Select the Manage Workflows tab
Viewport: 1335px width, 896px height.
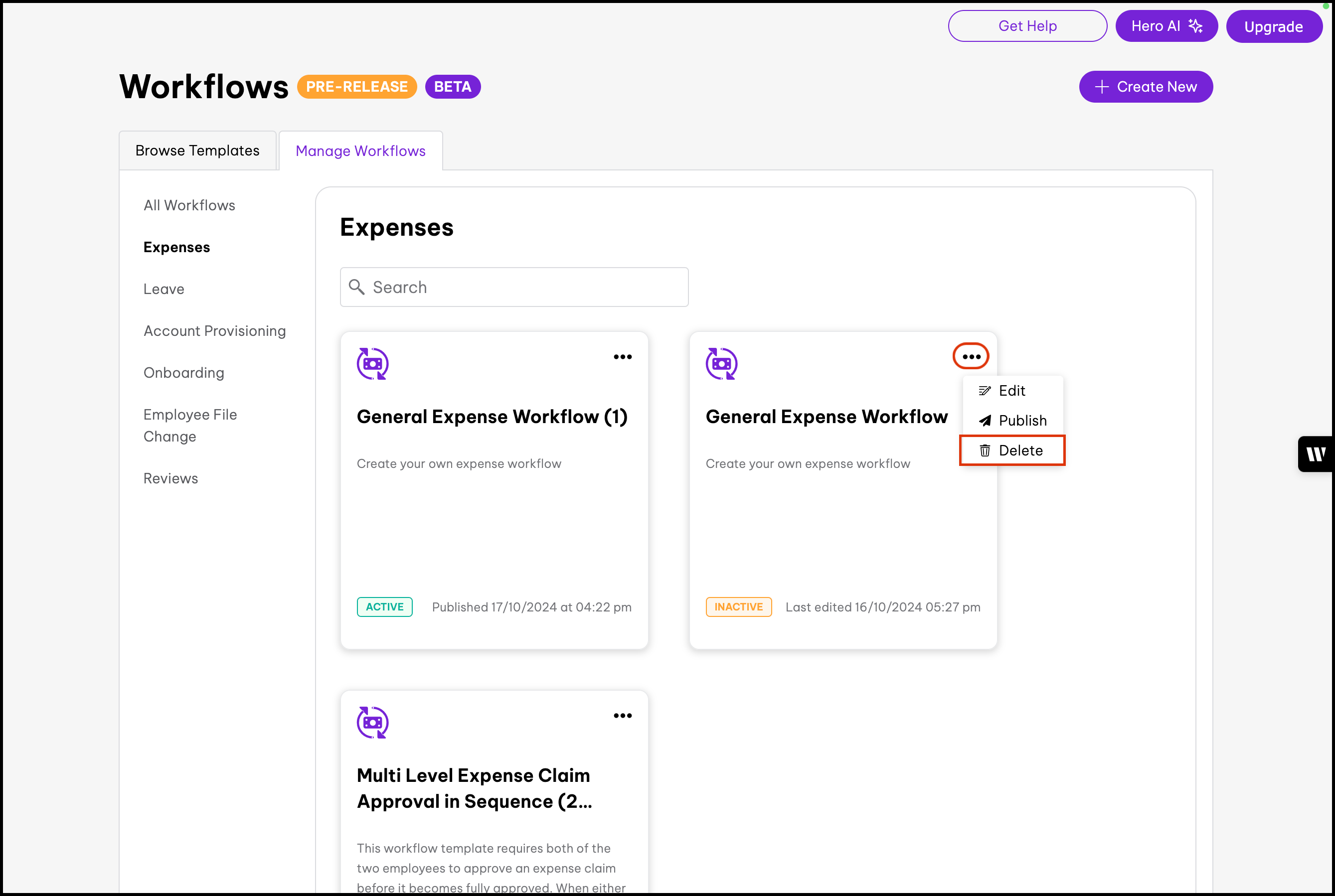pos(360,151)
